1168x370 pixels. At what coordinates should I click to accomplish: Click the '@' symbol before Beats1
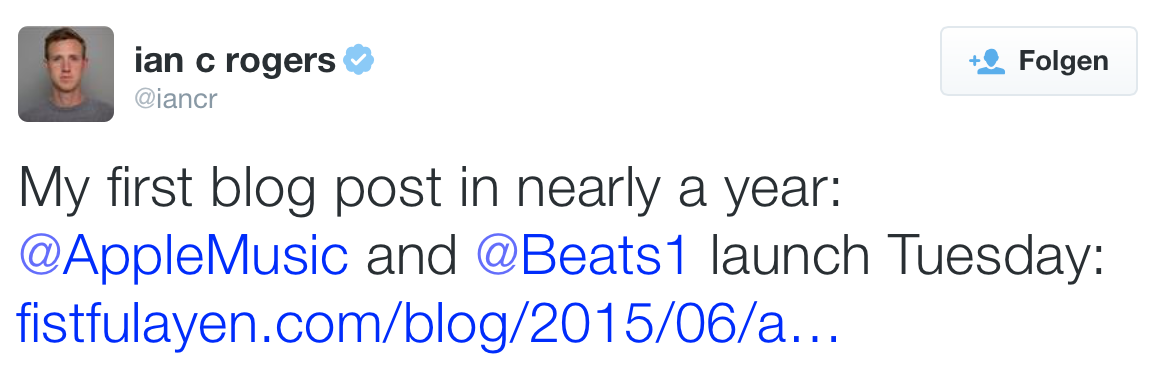pyautogui.click(x=497, y=257)
